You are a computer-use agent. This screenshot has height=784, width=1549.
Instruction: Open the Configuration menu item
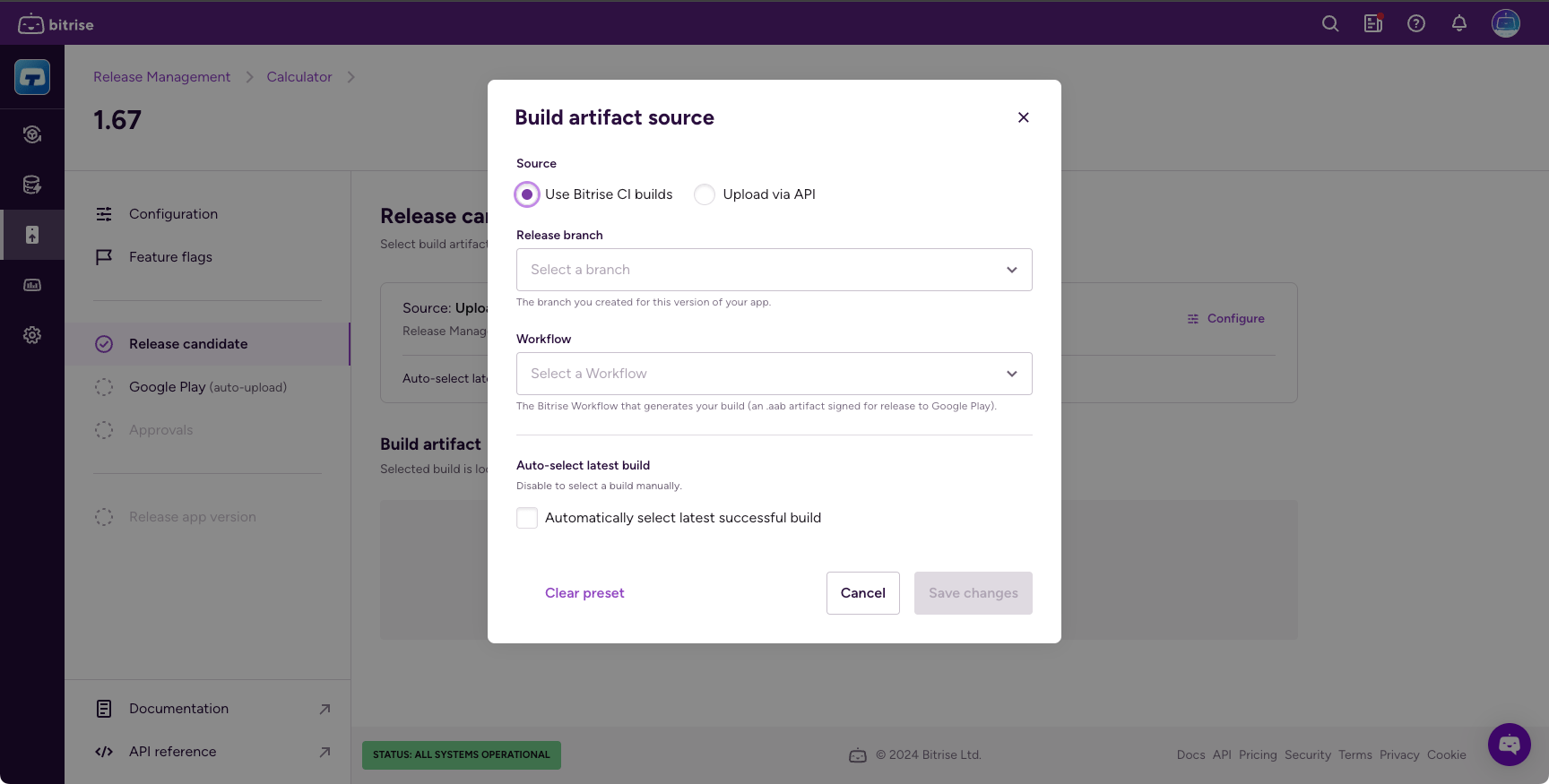pos(173,214)
